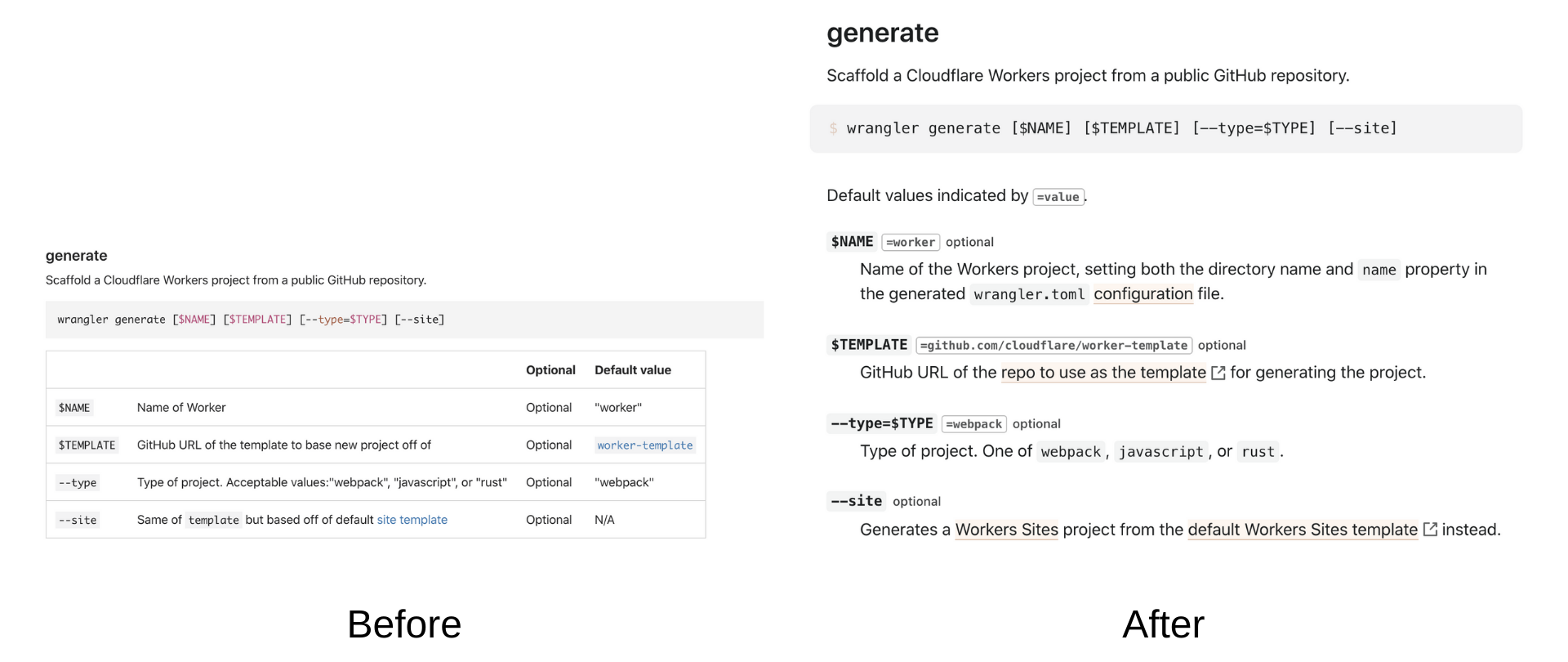The image size is (1568, 662).
Task: Open the site template link in table
Action: (412, 520)
